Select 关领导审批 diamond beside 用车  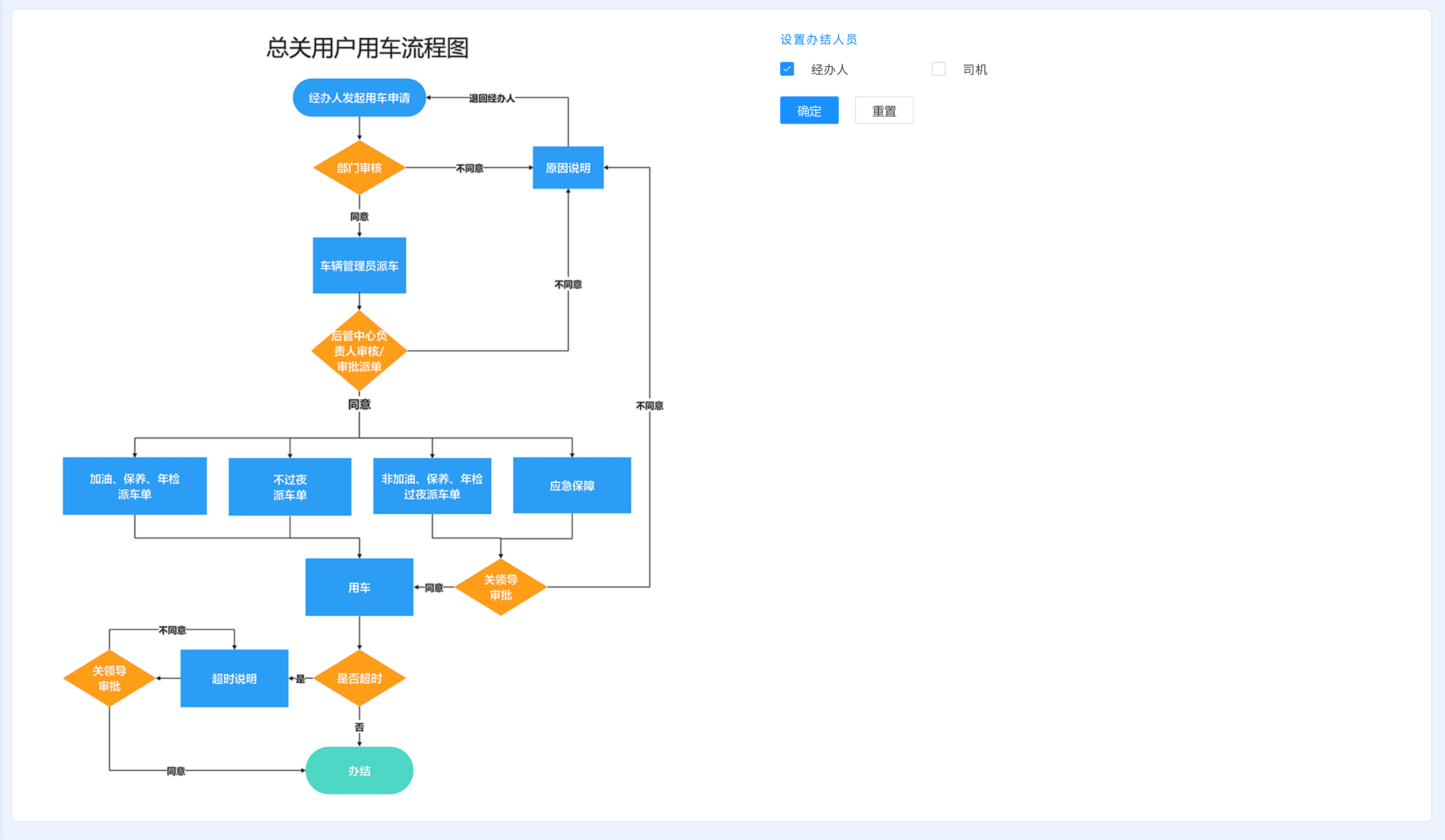click(500, 587)
